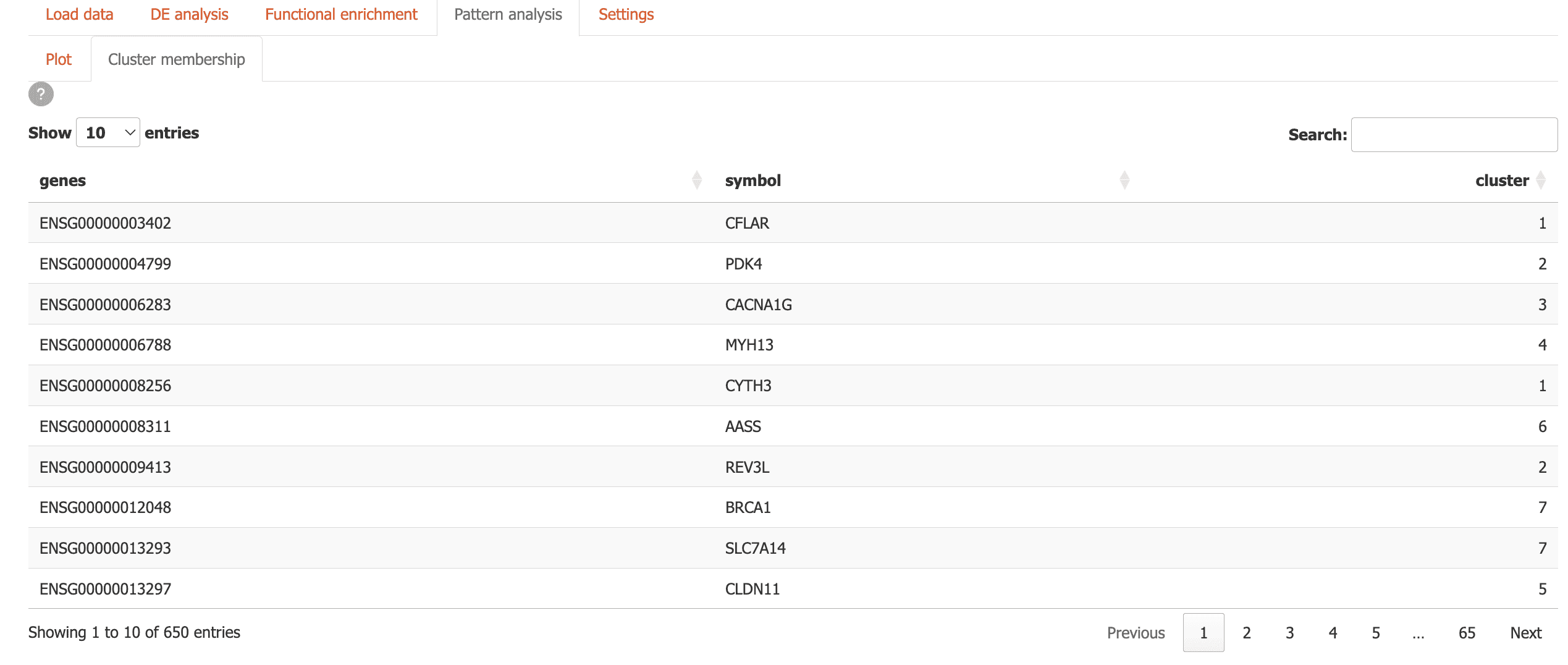
Task: Sort table by symbol column arrows
Action: pos(1124,180)
